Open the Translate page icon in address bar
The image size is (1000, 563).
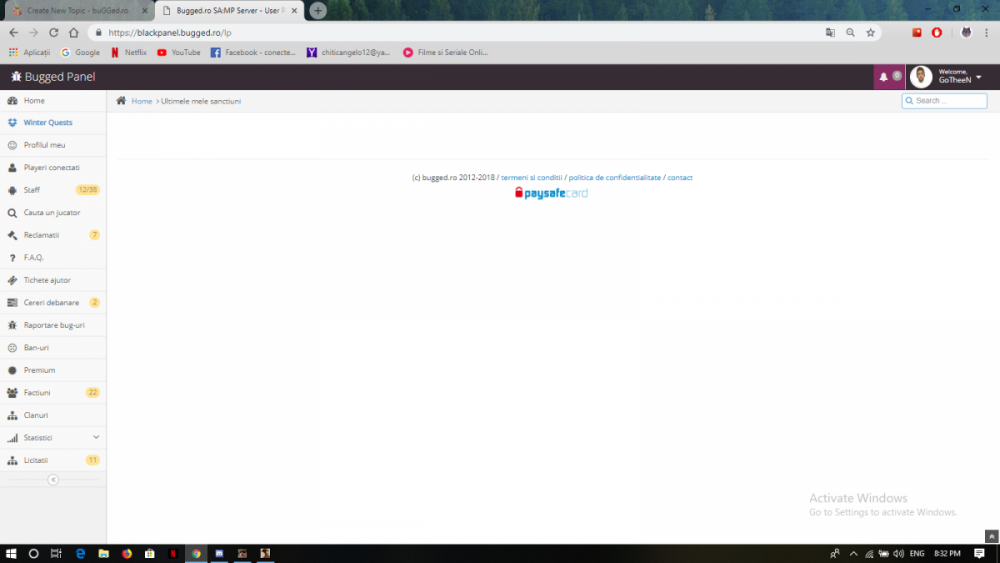click(x=830, y=32)
